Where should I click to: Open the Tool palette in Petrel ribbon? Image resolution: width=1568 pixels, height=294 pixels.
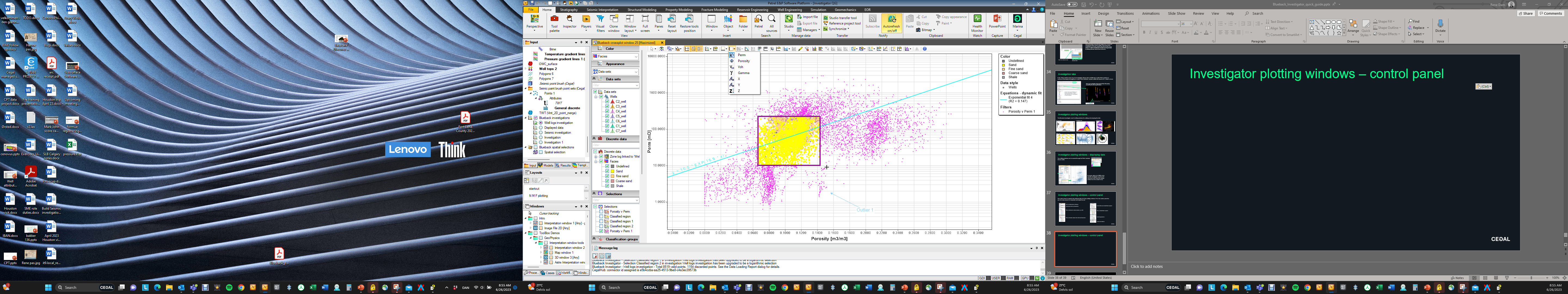point(554,23)
